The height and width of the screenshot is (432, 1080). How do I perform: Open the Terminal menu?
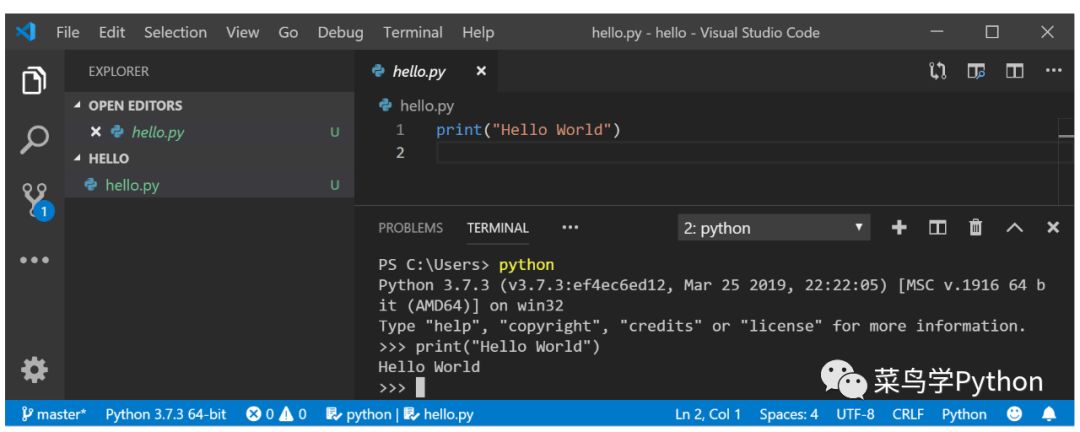click(x=413, y=32)
